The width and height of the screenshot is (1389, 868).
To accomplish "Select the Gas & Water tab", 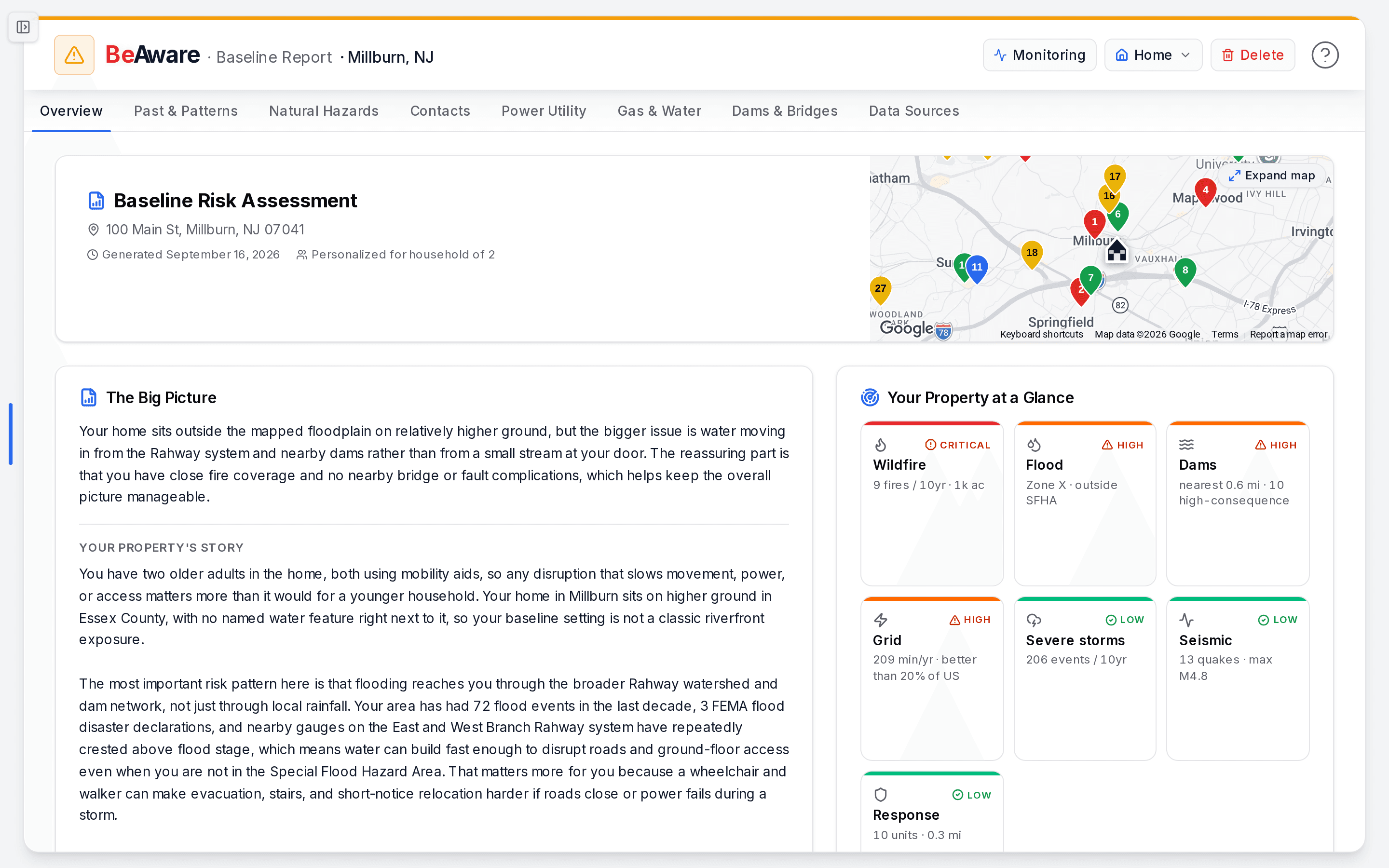I will coord(659,111).
